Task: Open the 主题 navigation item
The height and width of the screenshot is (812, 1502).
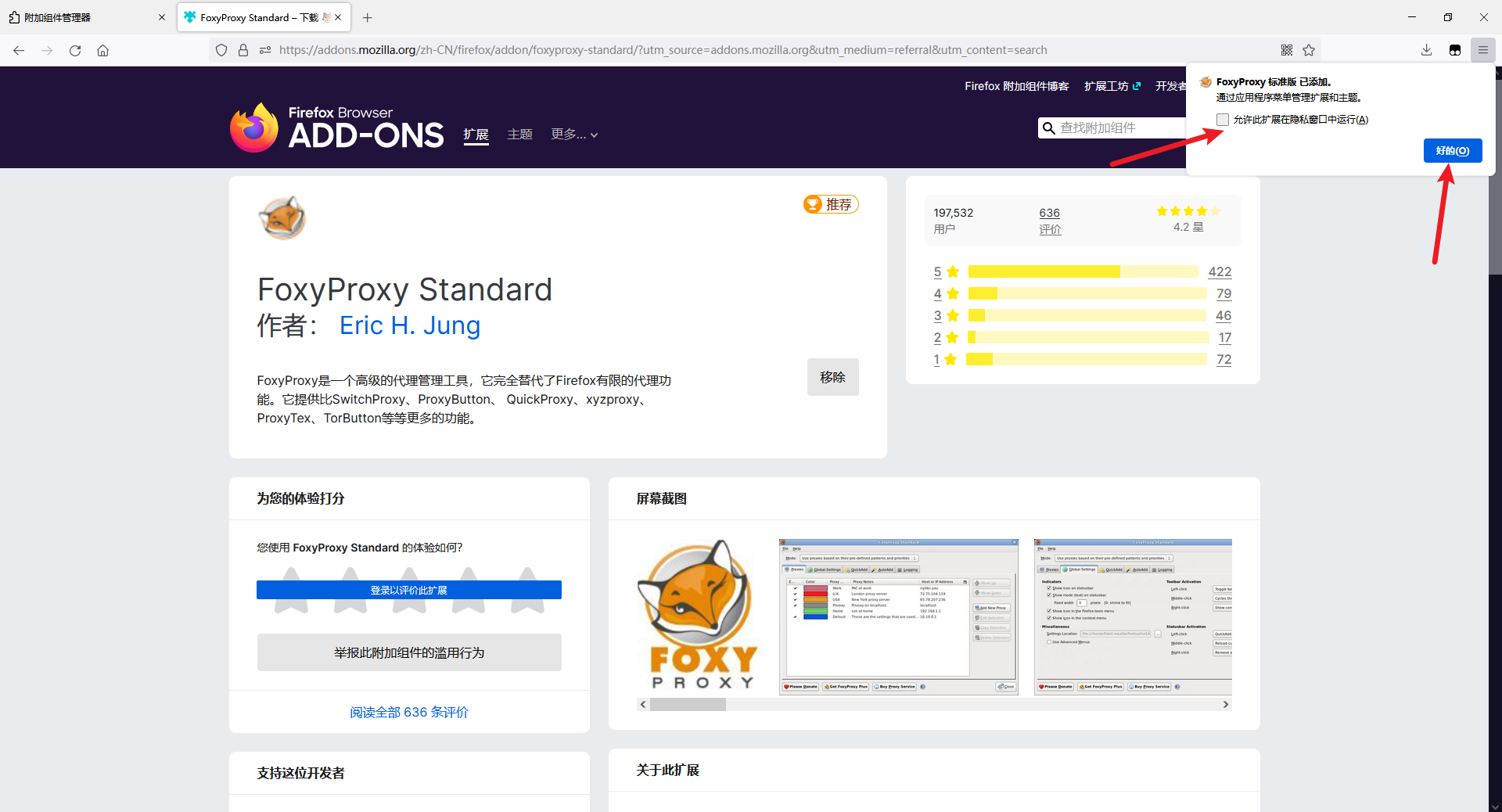Action: pos(519,135)
